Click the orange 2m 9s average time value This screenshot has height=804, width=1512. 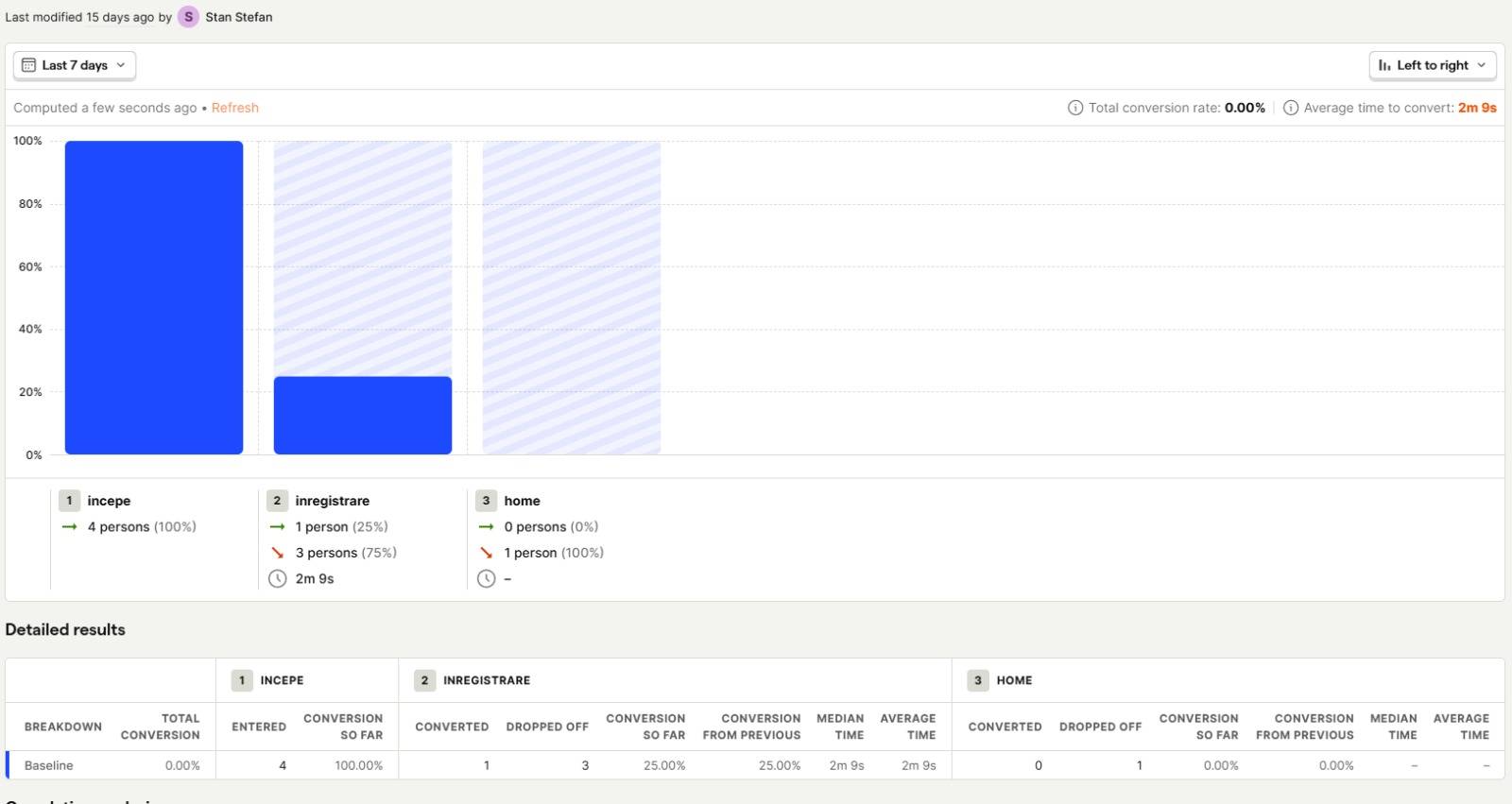pos(1477,108)
